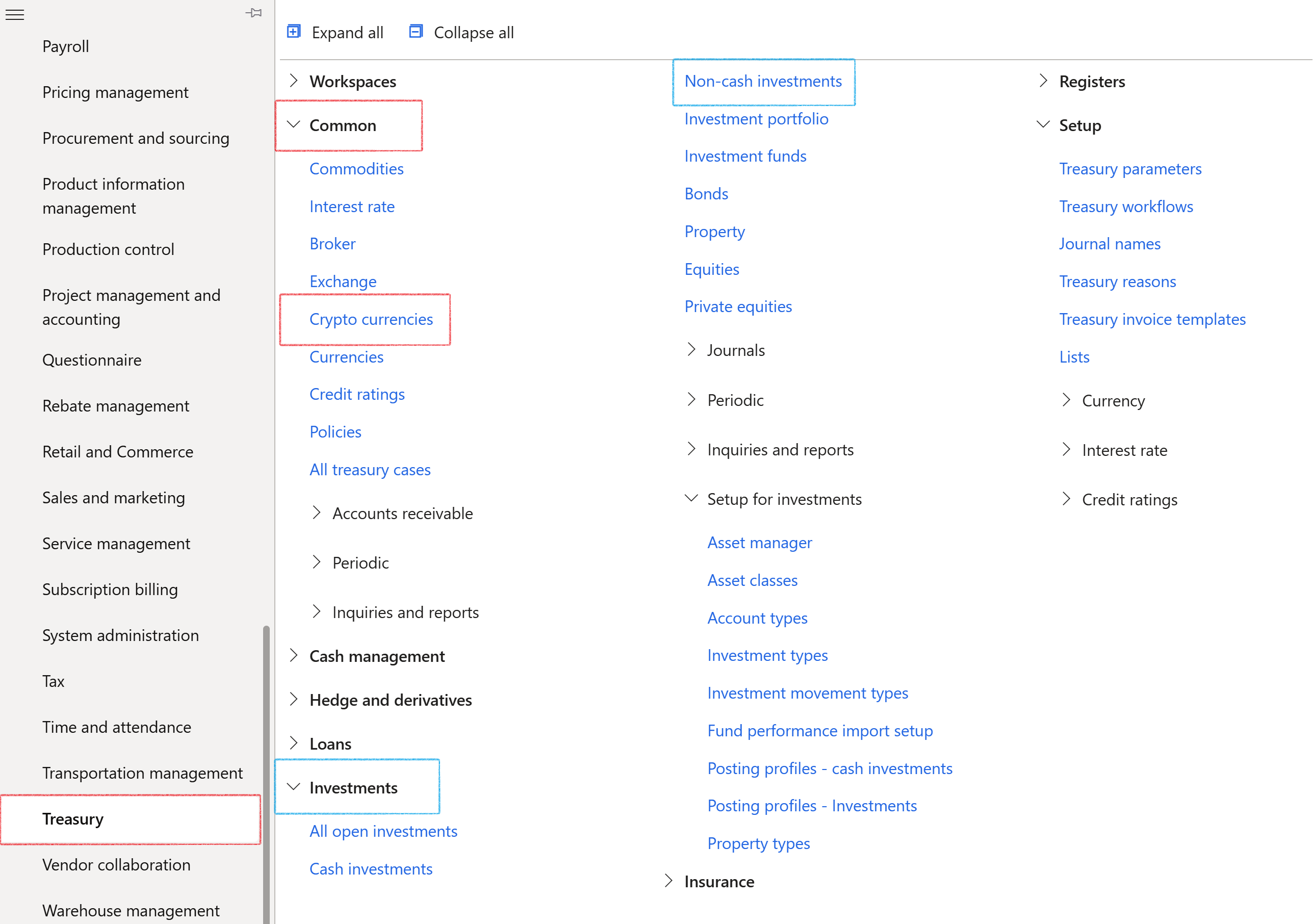This screenshot has width=1313, height=924.
Task: Click the navigation pane vertical scrollbar
Action: [x=266, y=772]
